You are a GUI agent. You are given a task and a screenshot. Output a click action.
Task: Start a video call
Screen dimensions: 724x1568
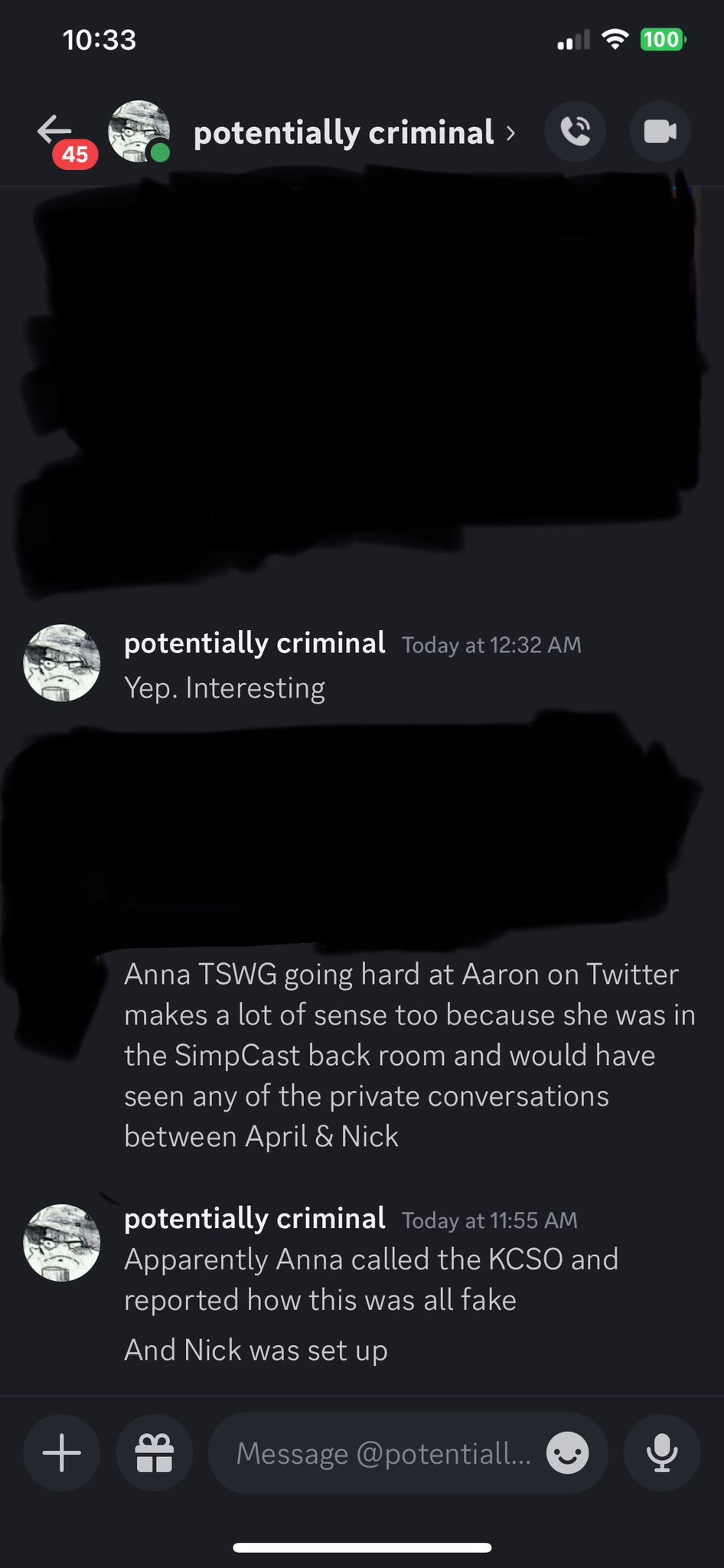pyautogui.click(x=660, y=132)
